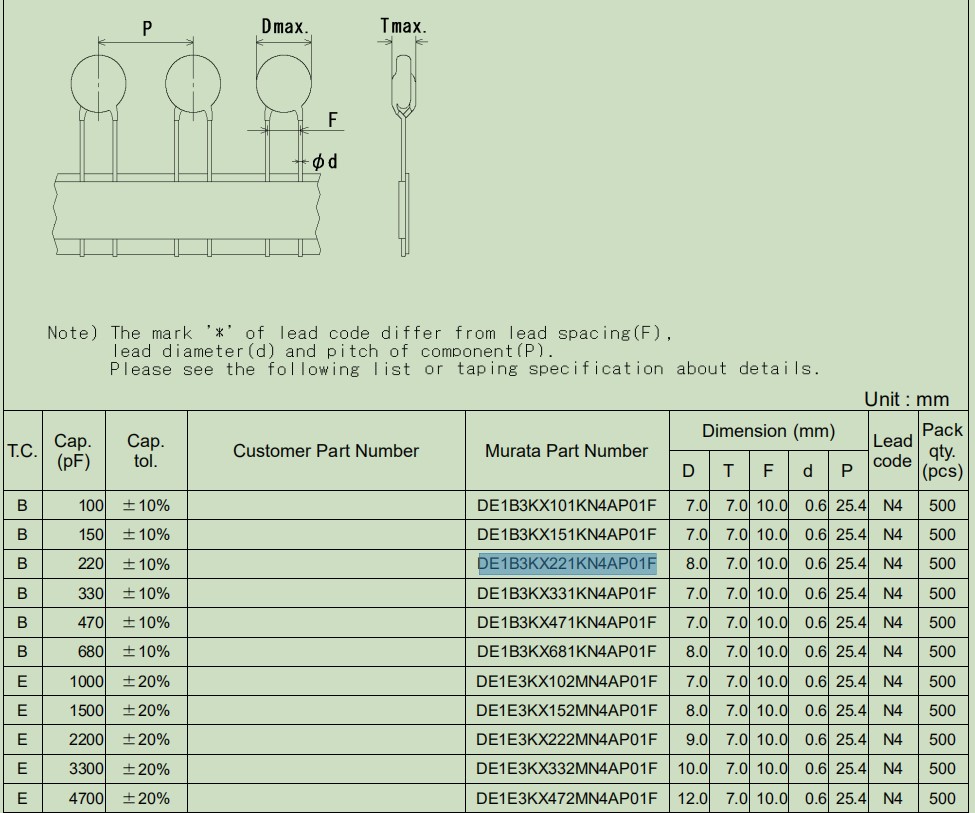Click the 'D' dimension sub-header in the table
The height and width of the screenshot is (813, 975).
tap(688, 472)
